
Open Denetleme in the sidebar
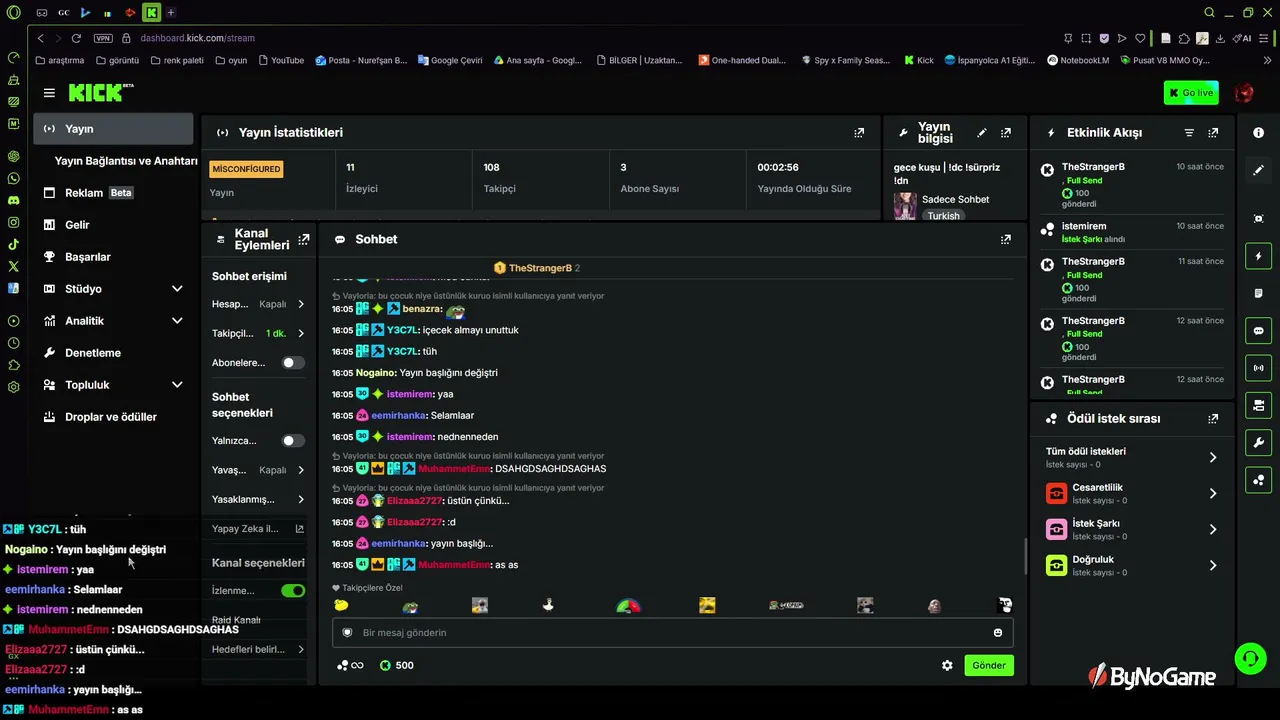pos(113,353)
